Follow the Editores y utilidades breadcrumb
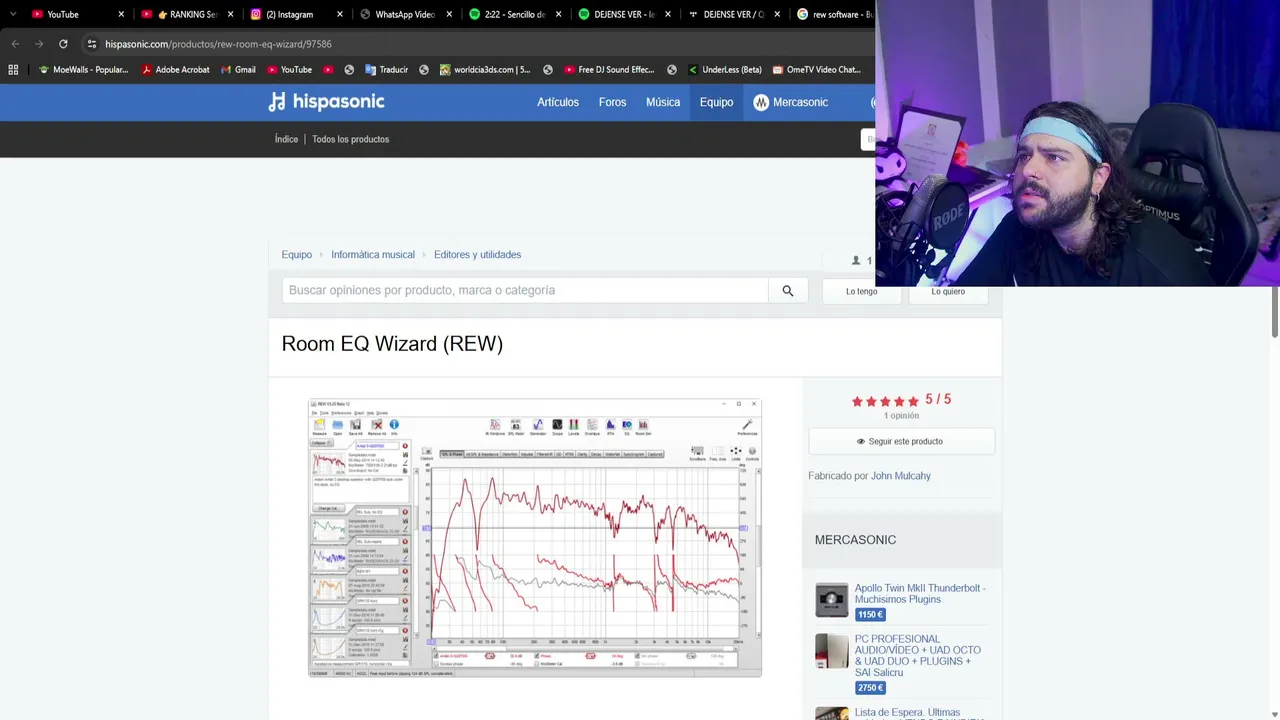1280x720 pixels. (477, 255)
